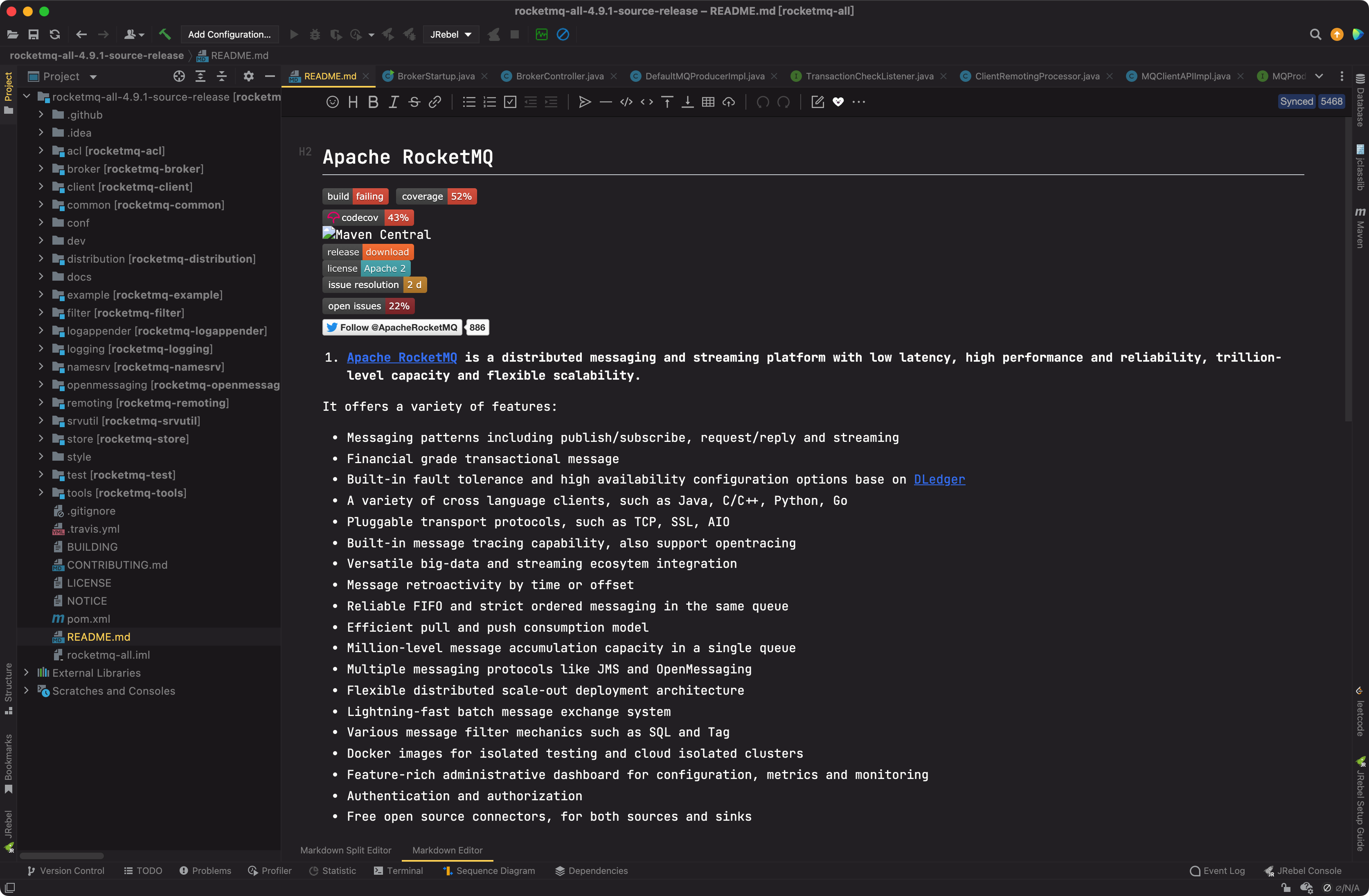
Task: Click the Add Configuration button
Action: [229, 34]
